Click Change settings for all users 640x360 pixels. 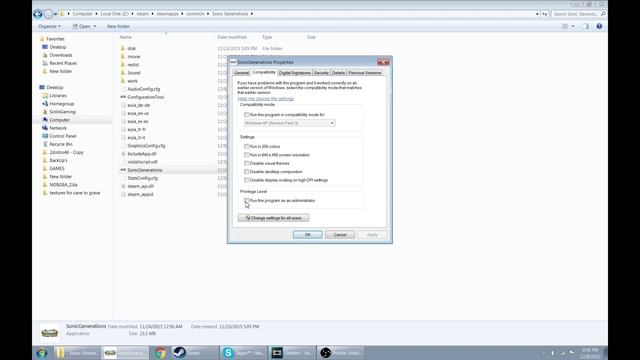(273, 218)
